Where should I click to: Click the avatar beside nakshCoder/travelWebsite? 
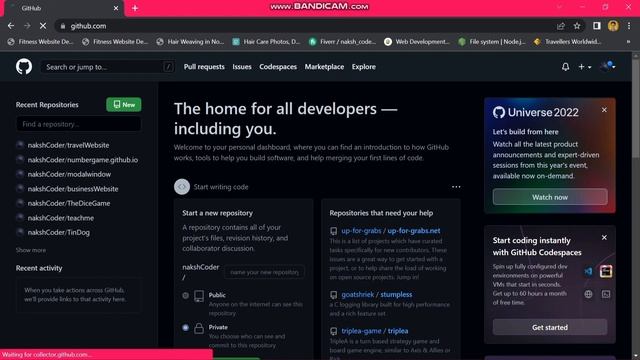click(20, 145)
